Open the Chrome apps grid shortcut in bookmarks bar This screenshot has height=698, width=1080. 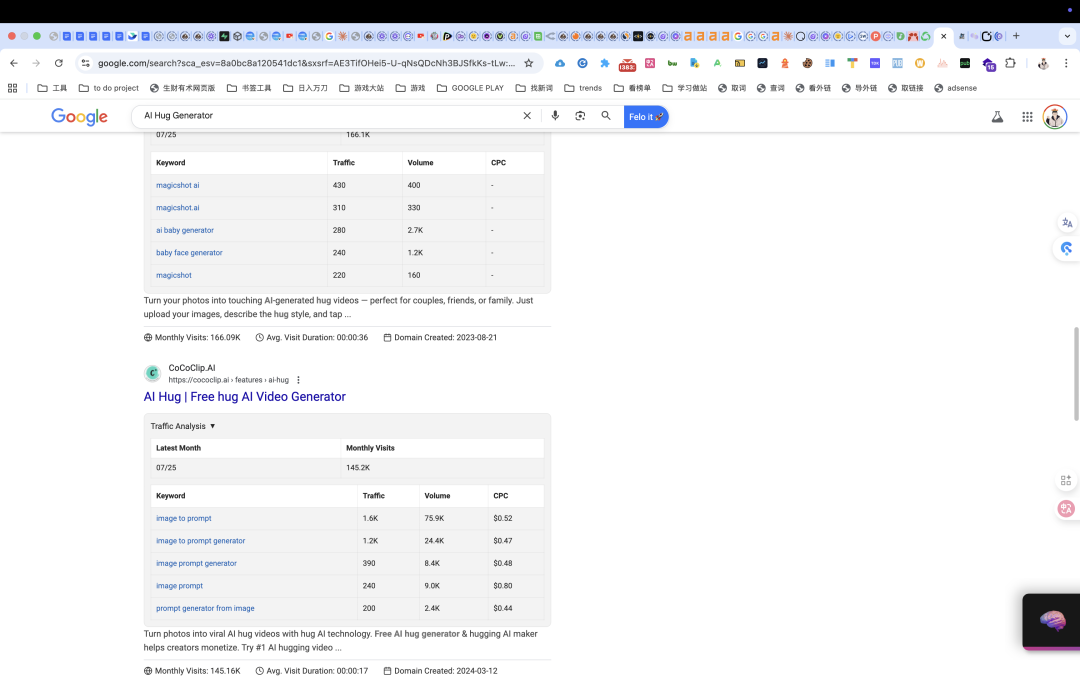coord(12,88)
